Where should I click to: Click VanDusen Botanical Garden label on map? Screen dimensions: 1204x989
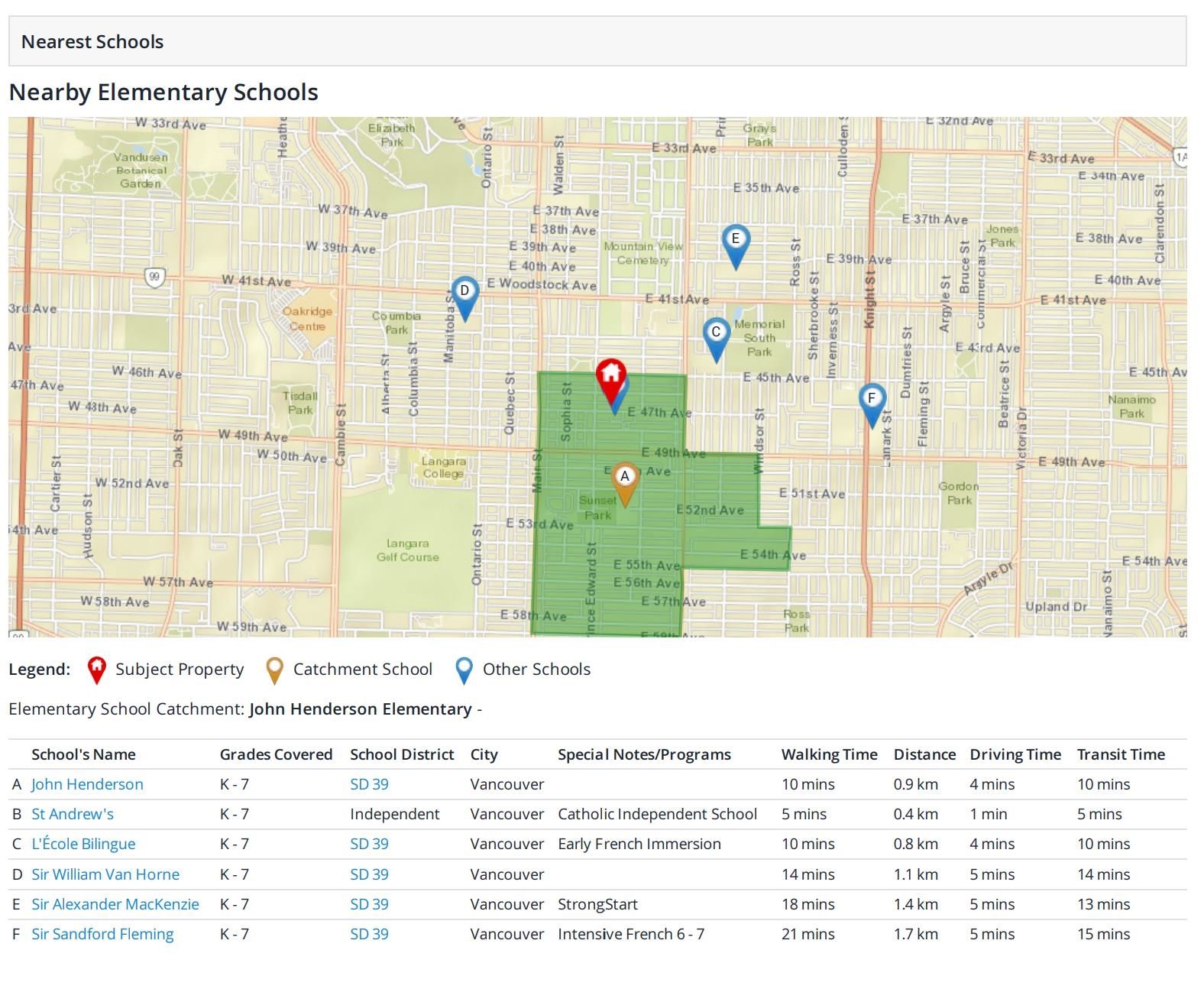(x=141, y=170)
